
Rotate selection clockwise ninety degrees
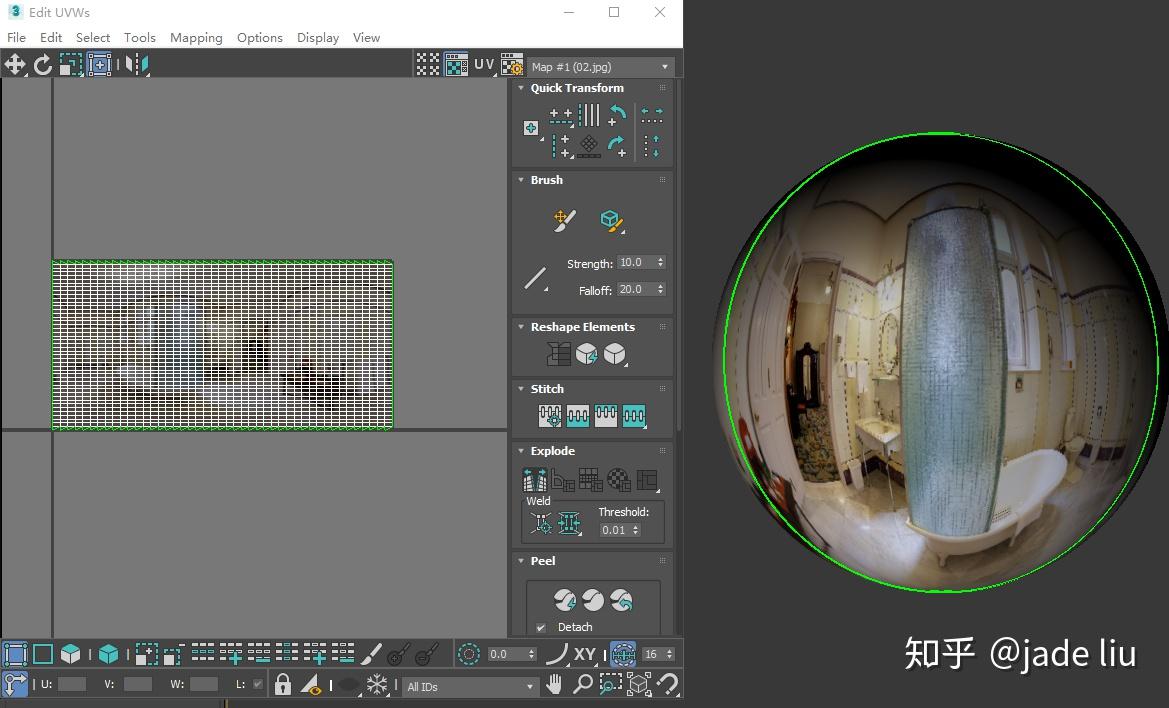pos(617,145)
